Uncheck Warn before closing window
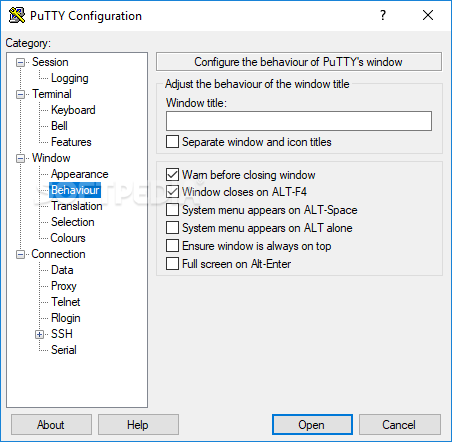Image resolution: width=452 pixels, height=442 pixels. click(172, 174)
